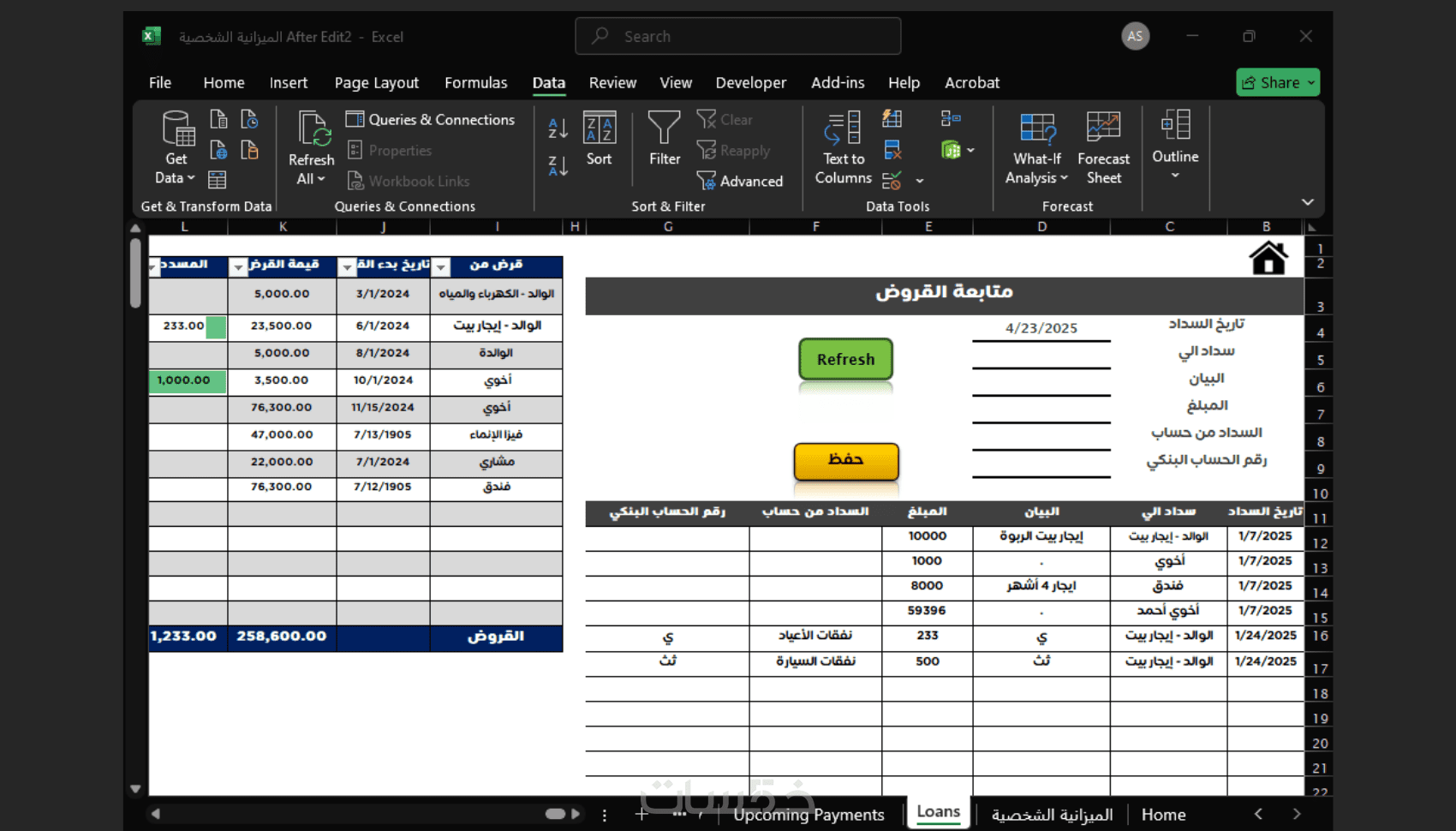This screenshot has height=831, width=1456.
Task: Open the Page Layout tab
Action: (377, 83)
